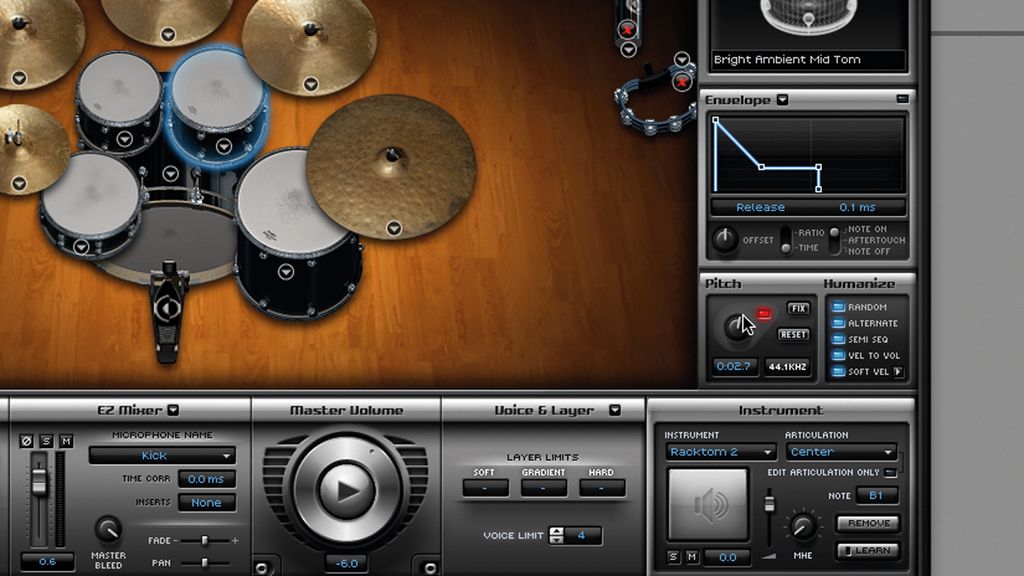The width and height of the screenshot is (1024, 576).
Task: Open the EZ Mixer panel menu
Action: click(x=172, y=410)
